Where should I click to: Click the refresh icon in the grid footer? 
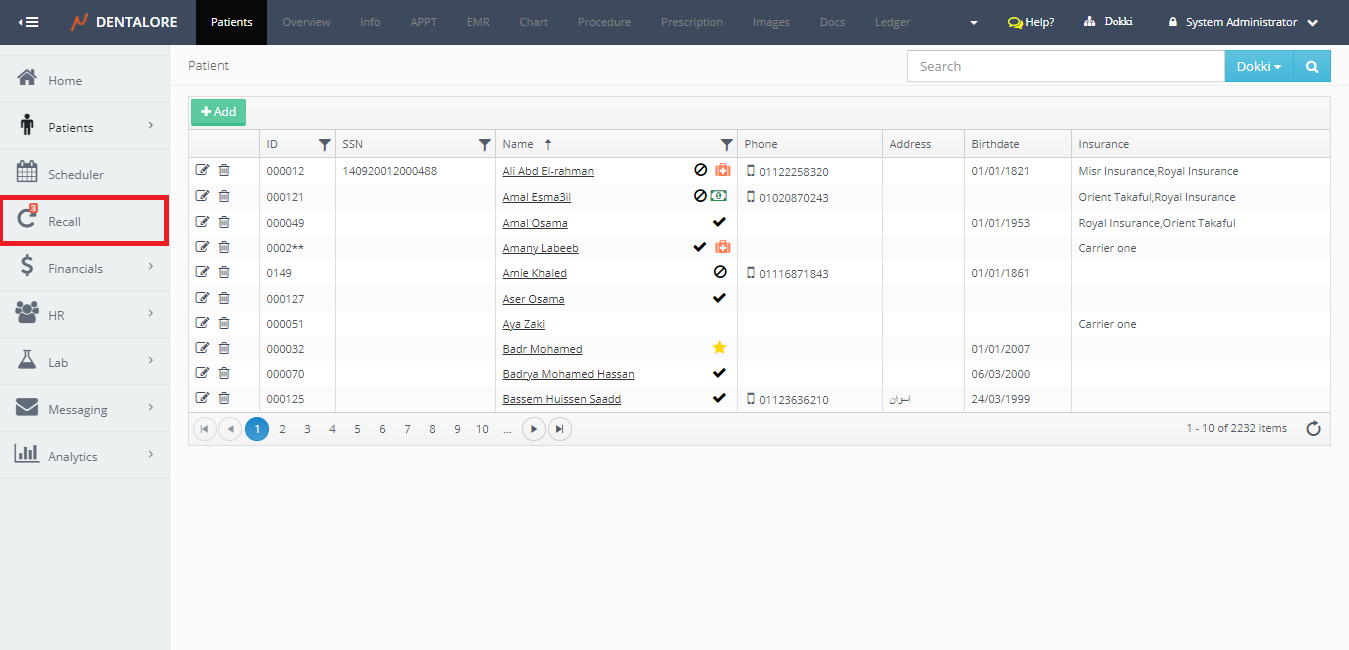1313,429
